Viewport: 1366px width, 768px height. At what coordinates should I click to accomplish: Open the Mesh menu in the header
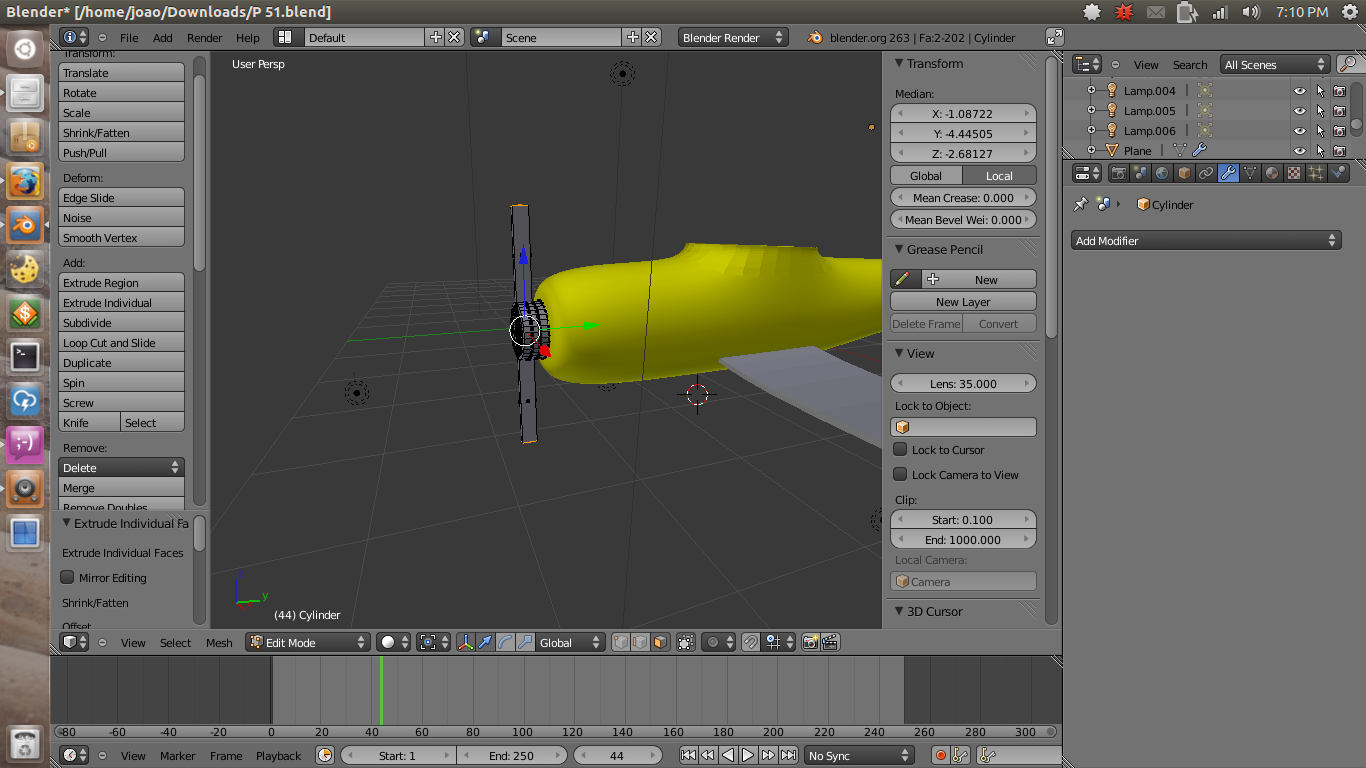click(x=219, y=643)
